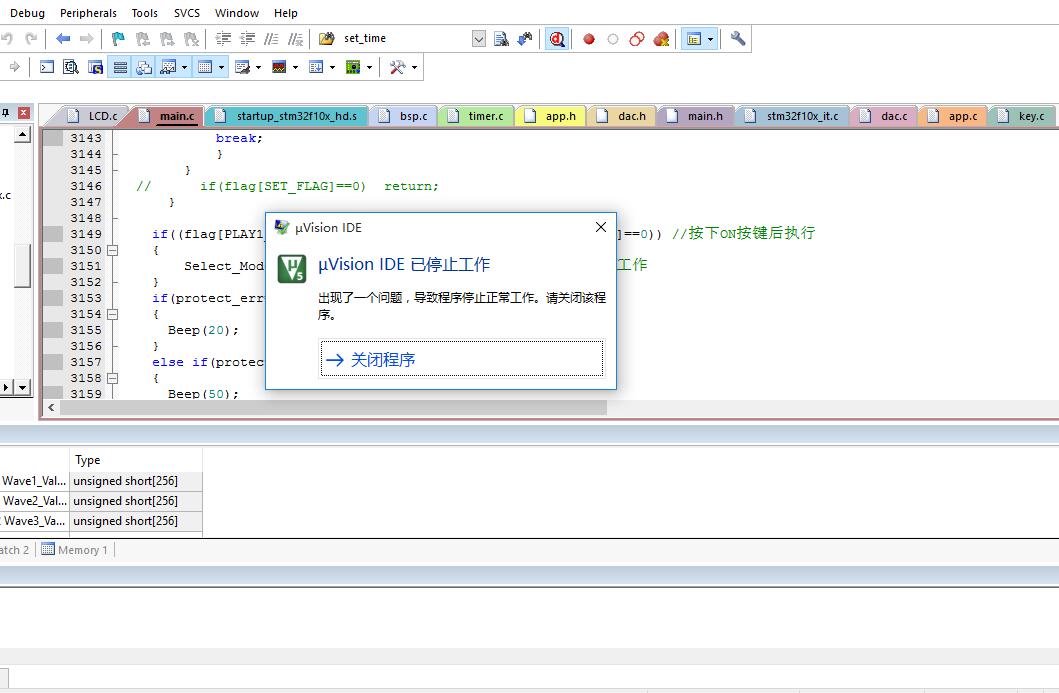Image resolution: width=1059 pixels, height=693 pixels.
Task: Open the Memory windows icon
Action: tap(205, 67)
